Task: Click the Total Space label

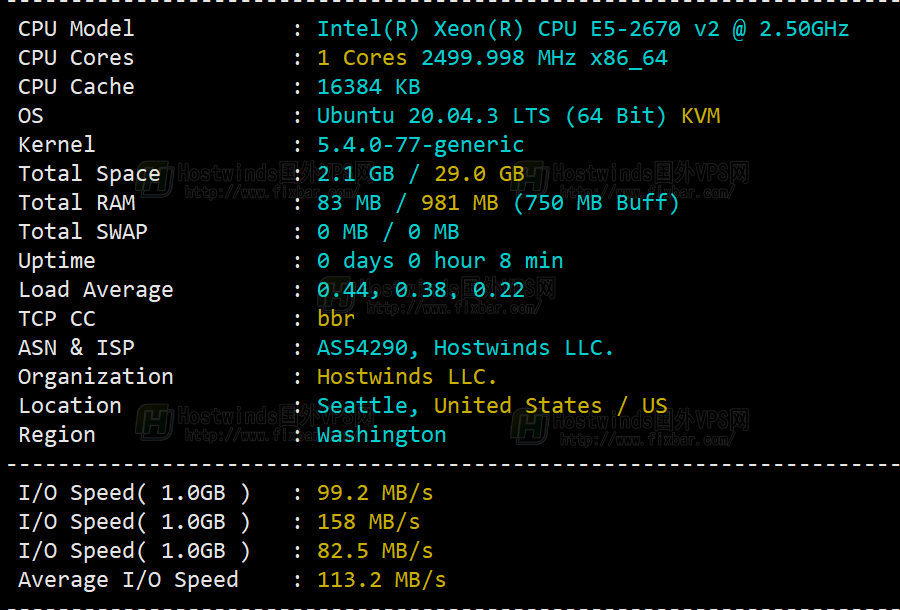Action: [x=90, y=174]
